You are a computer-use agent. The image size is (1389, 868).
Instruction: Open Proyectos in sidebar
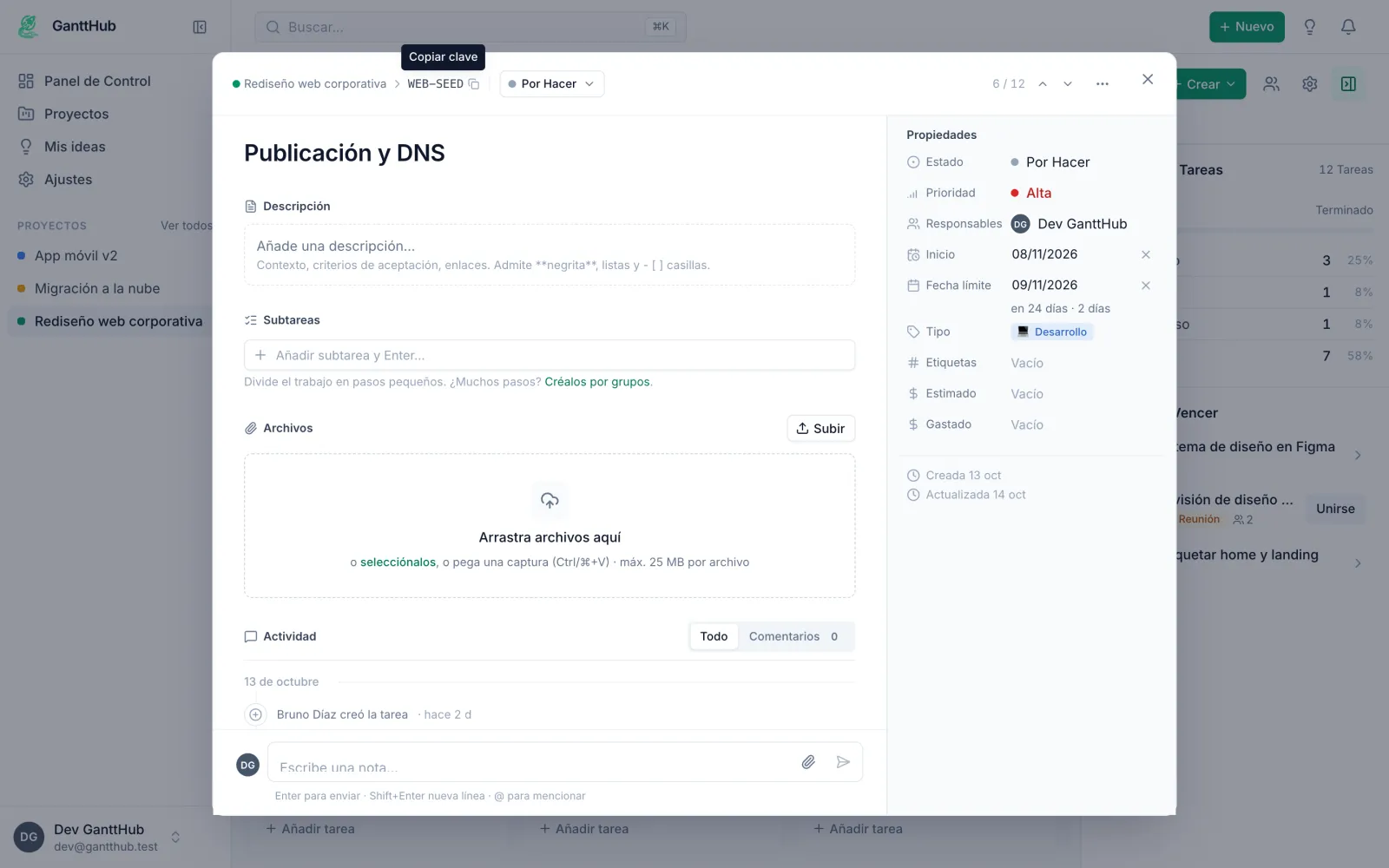tap(76, 114)
